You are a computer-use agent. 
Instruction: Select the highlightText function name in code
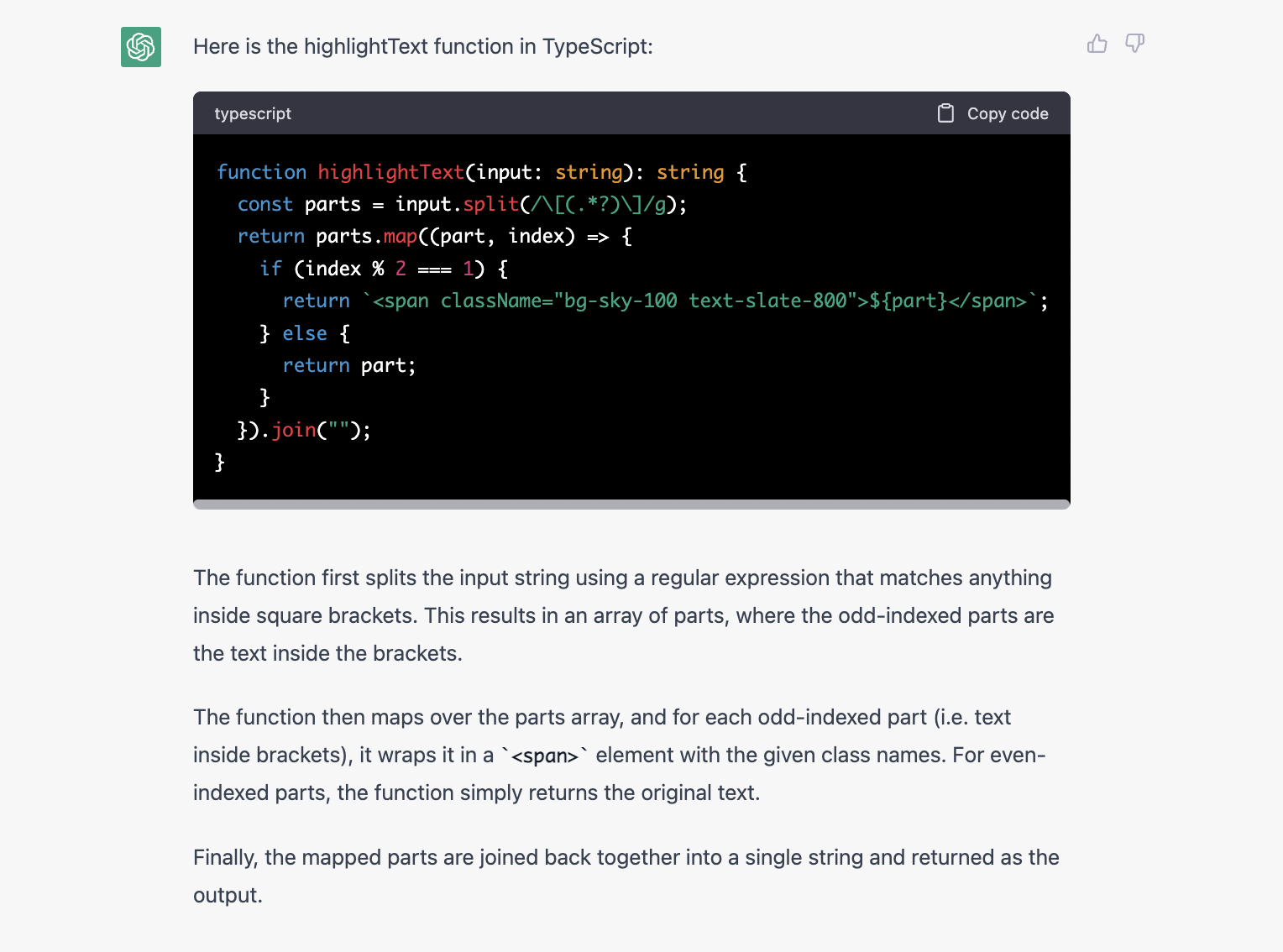(x=390, y=171)
